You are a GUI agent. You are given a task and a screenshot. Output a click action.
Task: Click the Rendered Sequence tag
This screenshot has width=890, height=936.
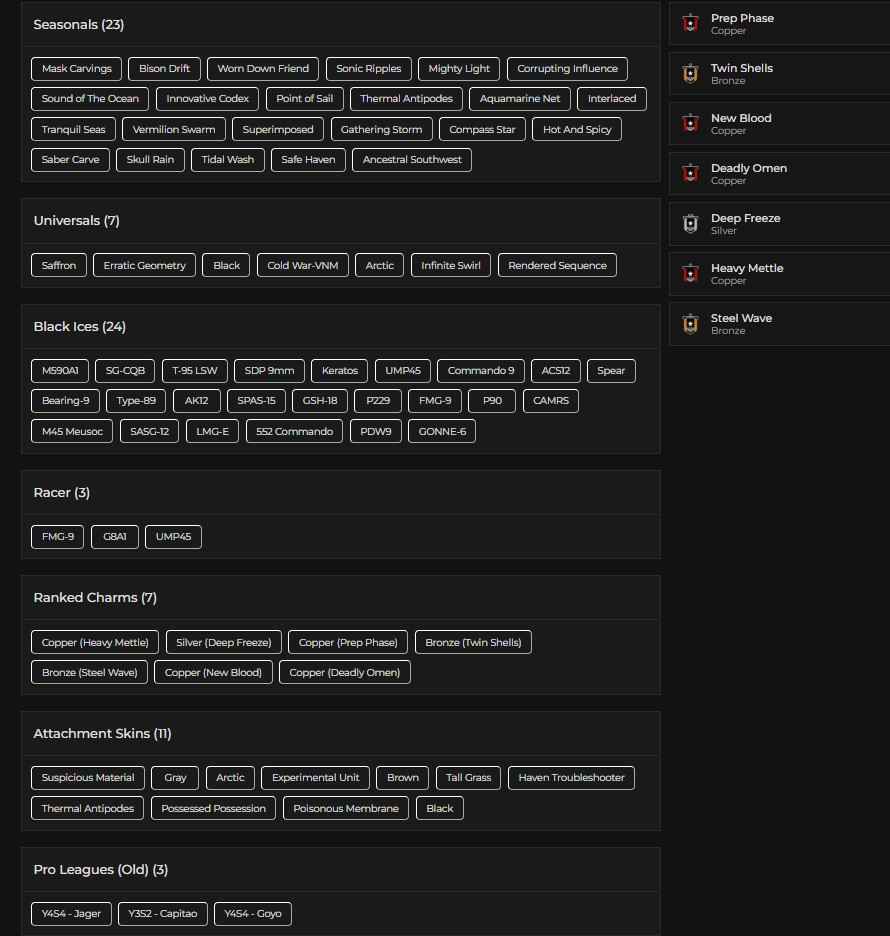pos(557,265)
